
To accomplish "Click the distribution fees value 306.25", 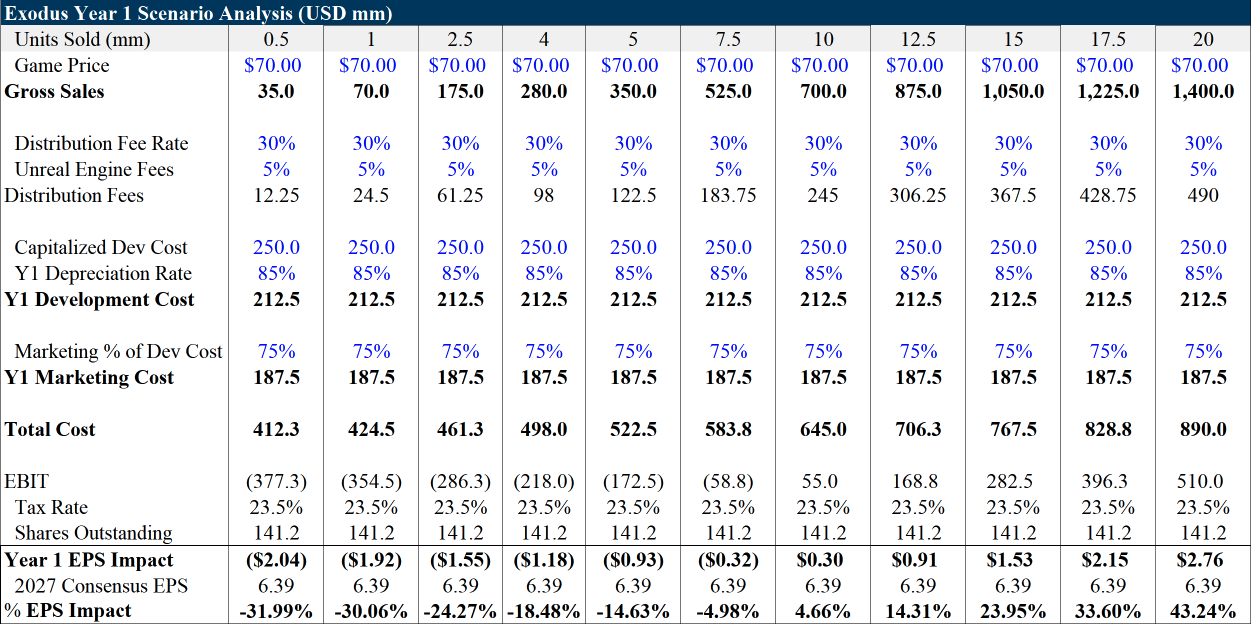I will (918, 195).
